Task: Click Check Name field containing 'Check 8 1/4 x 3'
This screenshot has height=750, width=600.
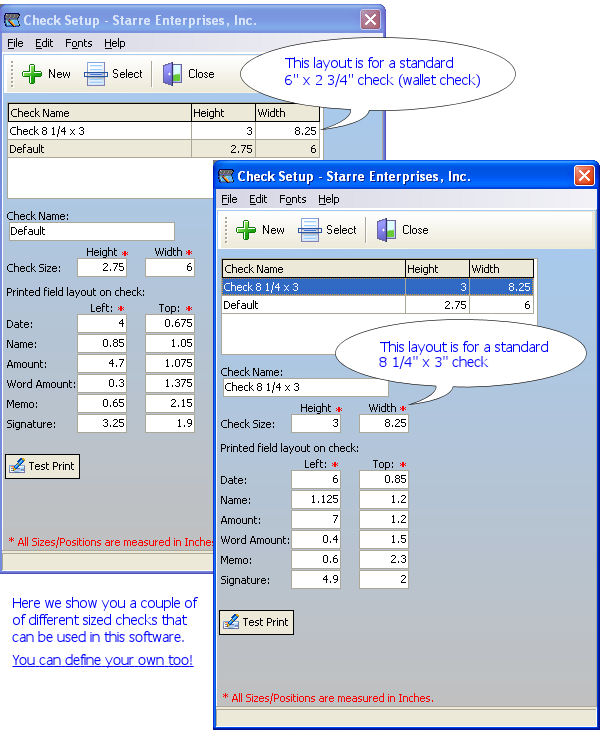Action: pyautogui.click(x=305, y=387)
